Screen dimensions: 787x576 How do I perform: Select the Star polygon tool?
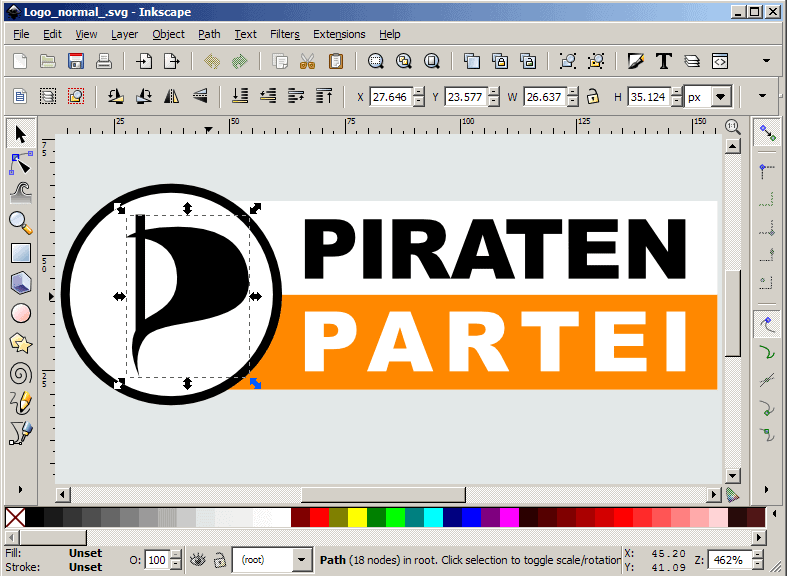point(21,343)
